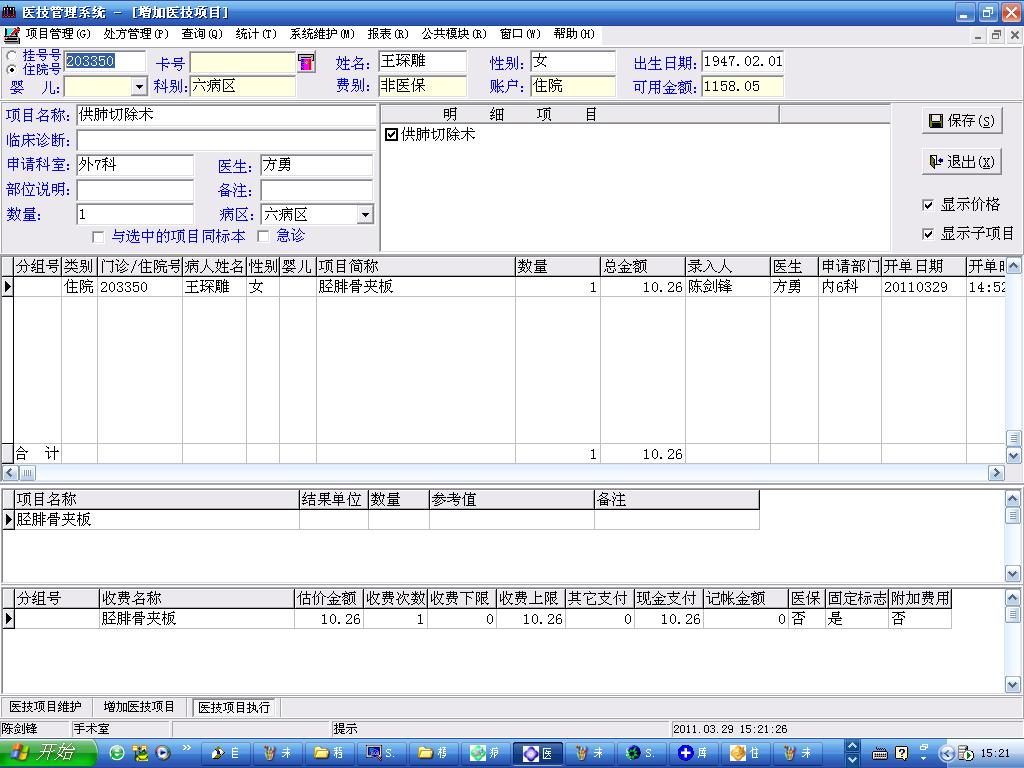
Task: Click the 退出 exit button
Action: pyautogui.click(x=961, y=162)
